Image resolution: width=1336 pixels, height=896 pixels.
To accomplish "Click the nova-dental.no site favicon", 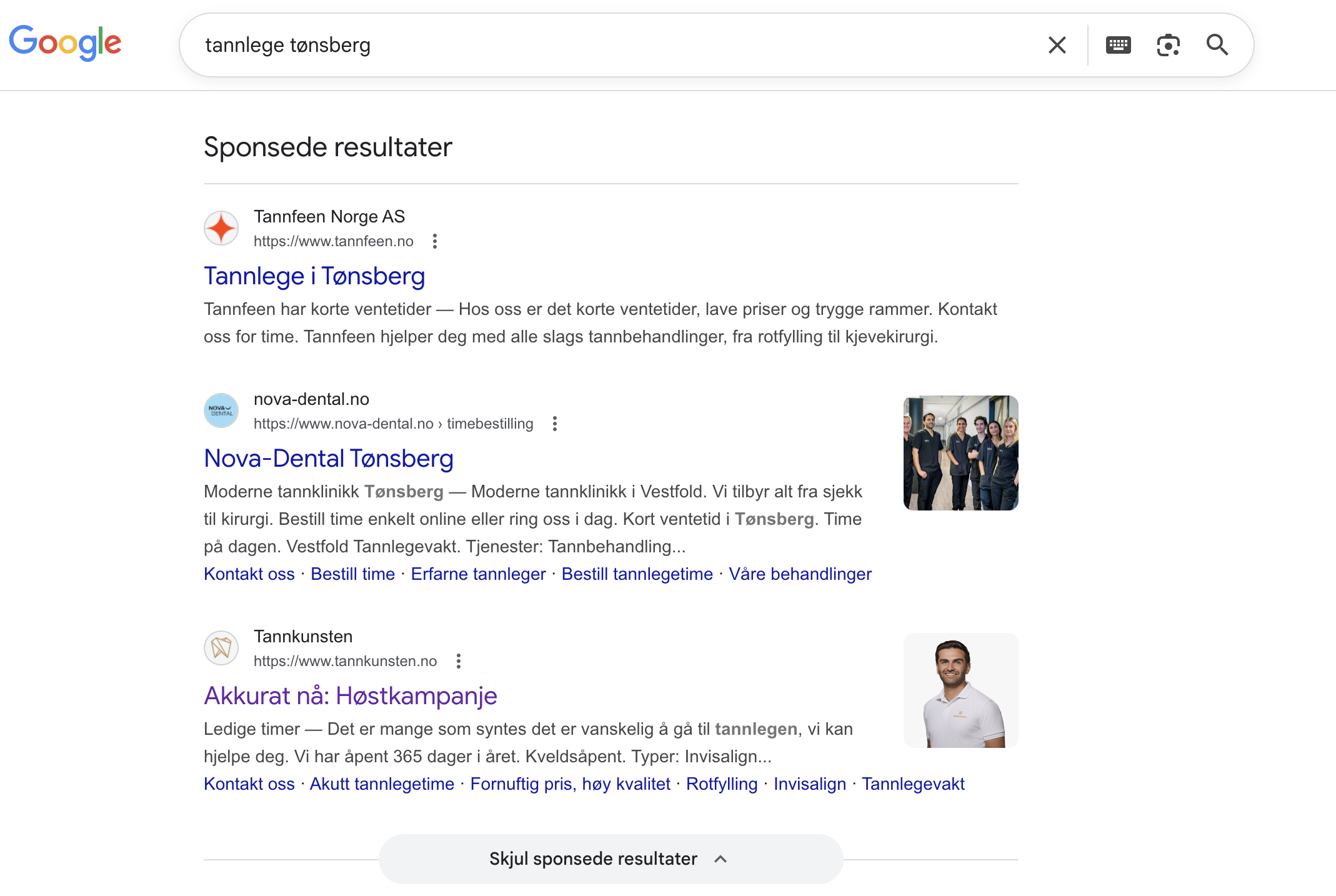I will (x=221, y=411).
